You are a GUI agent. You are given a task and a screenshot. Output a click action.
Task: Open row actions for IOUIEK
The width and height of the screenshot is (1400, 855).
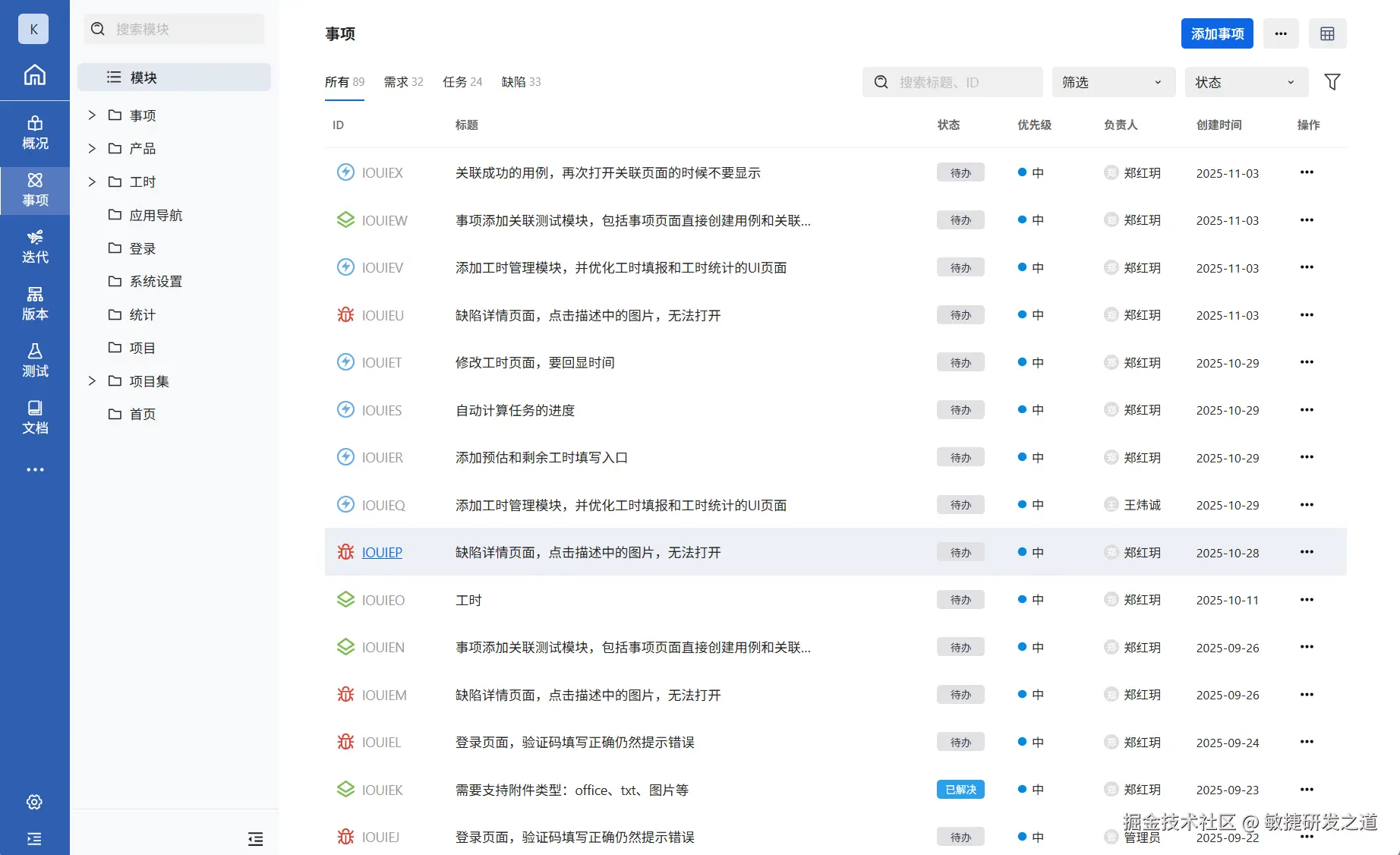(1307, 790)
